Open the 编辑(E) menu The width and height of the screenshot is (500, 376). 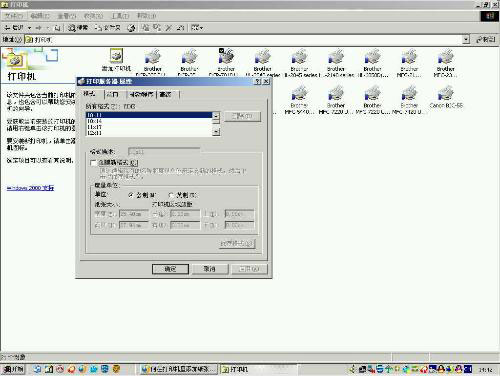(x=40, y=16)
